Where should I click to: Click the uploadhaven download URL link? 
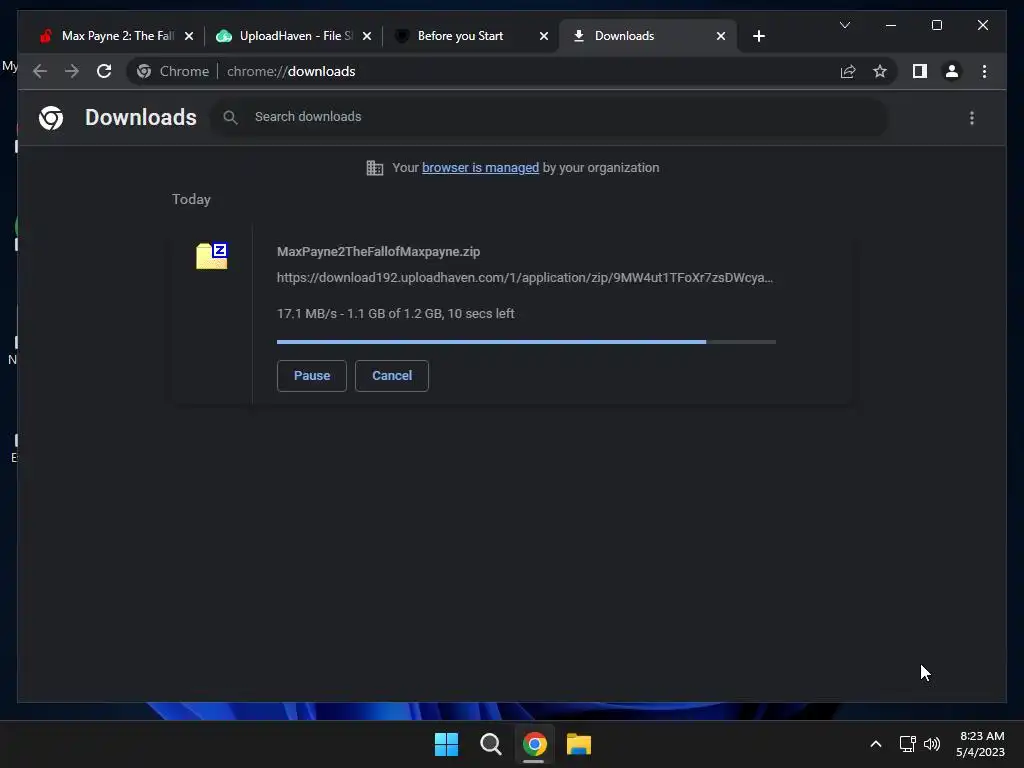[524, 278]
